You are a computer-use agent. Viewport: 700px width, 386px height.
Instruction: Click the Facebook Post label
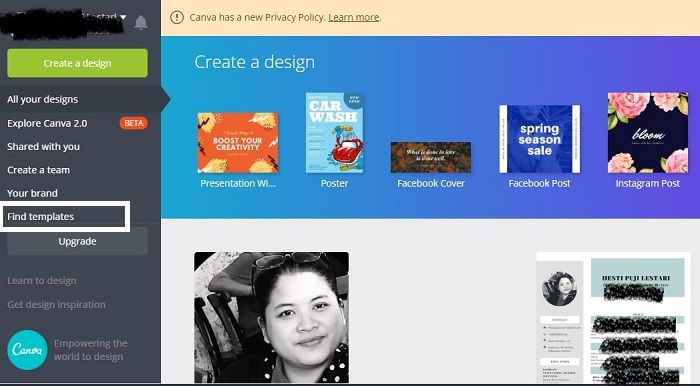[x=539, y=183]
